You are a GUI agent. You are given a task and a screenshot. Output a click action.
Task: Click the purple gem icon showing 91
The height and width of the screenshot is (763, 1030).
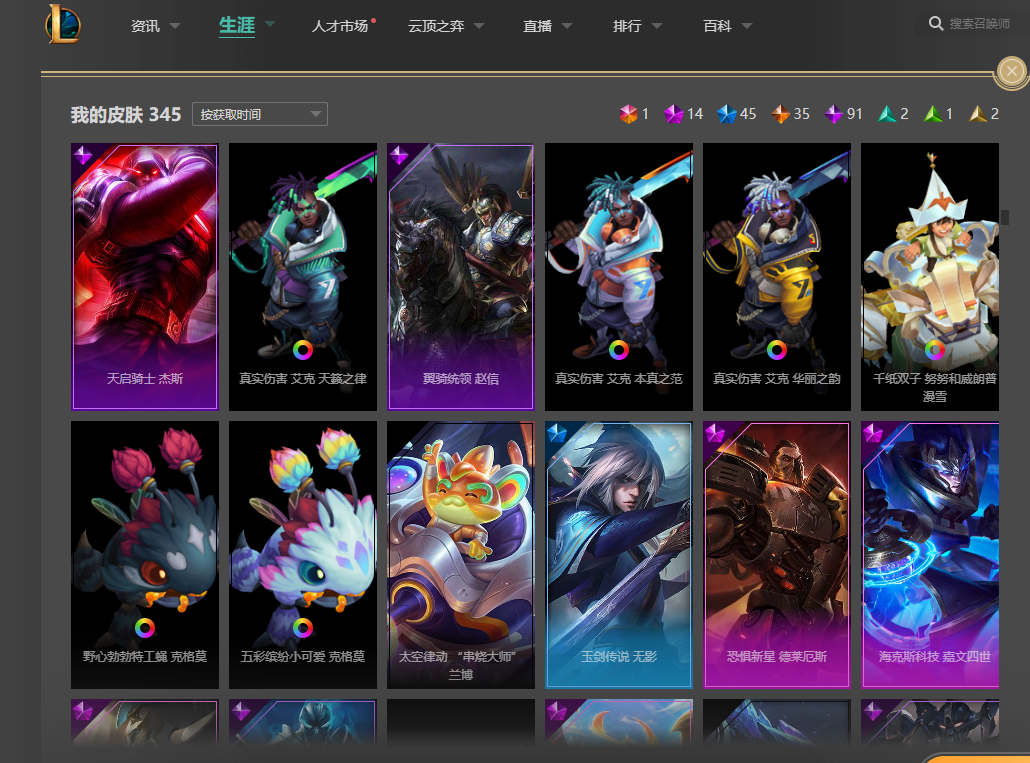pos(834,114)
